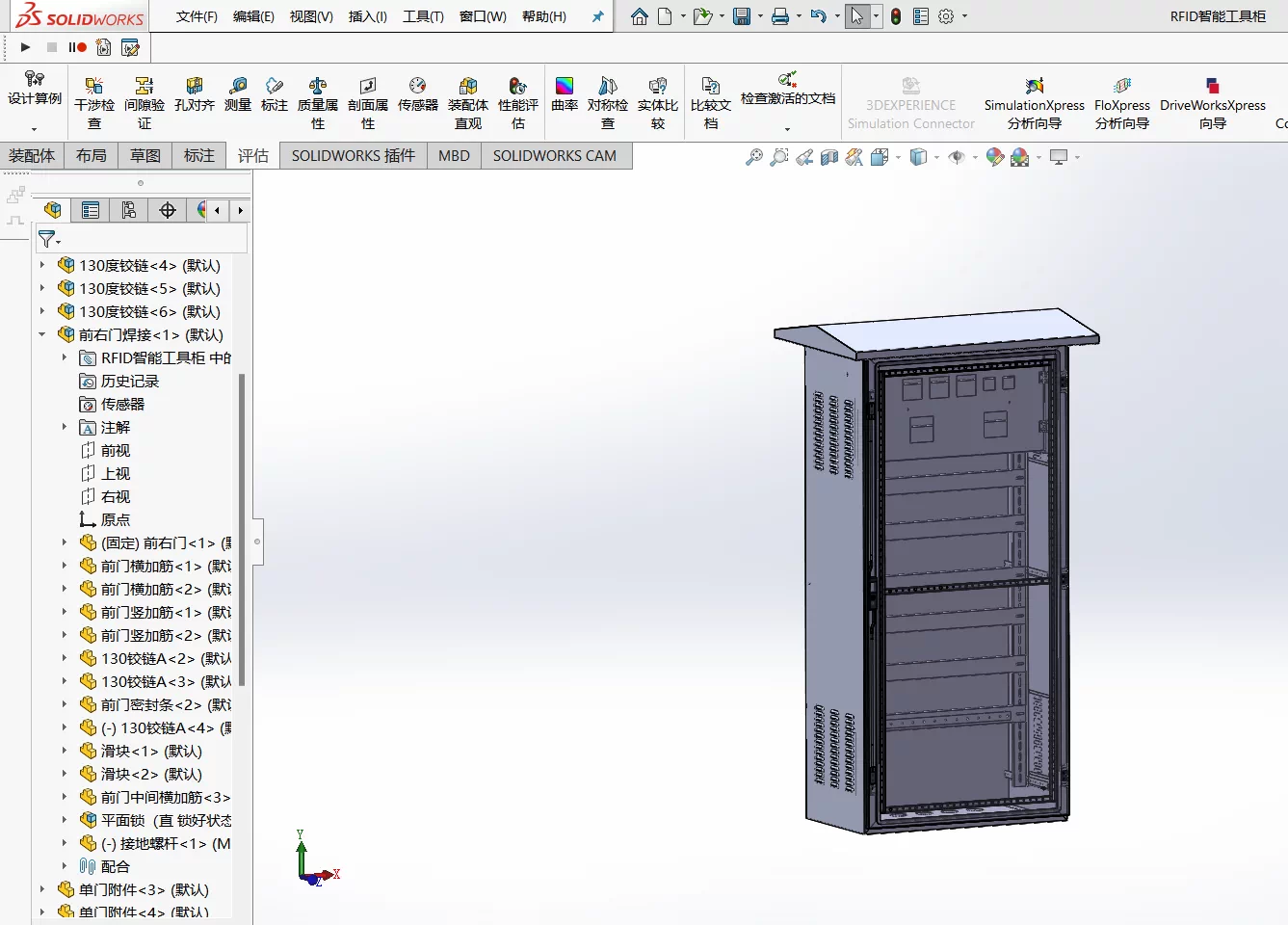
Task: Click the macro record/pause button
Action: 77,47
